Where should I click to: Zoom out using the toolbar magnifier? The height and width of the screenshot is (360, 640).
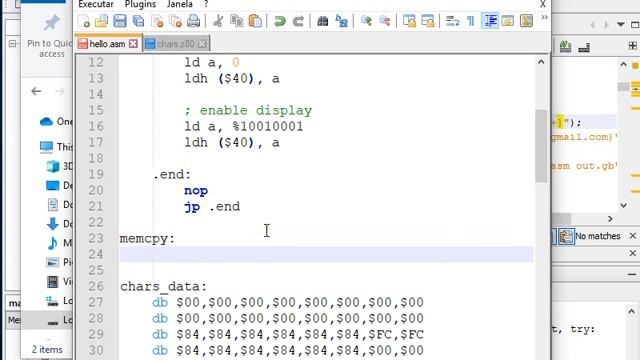tap(384, 21)
